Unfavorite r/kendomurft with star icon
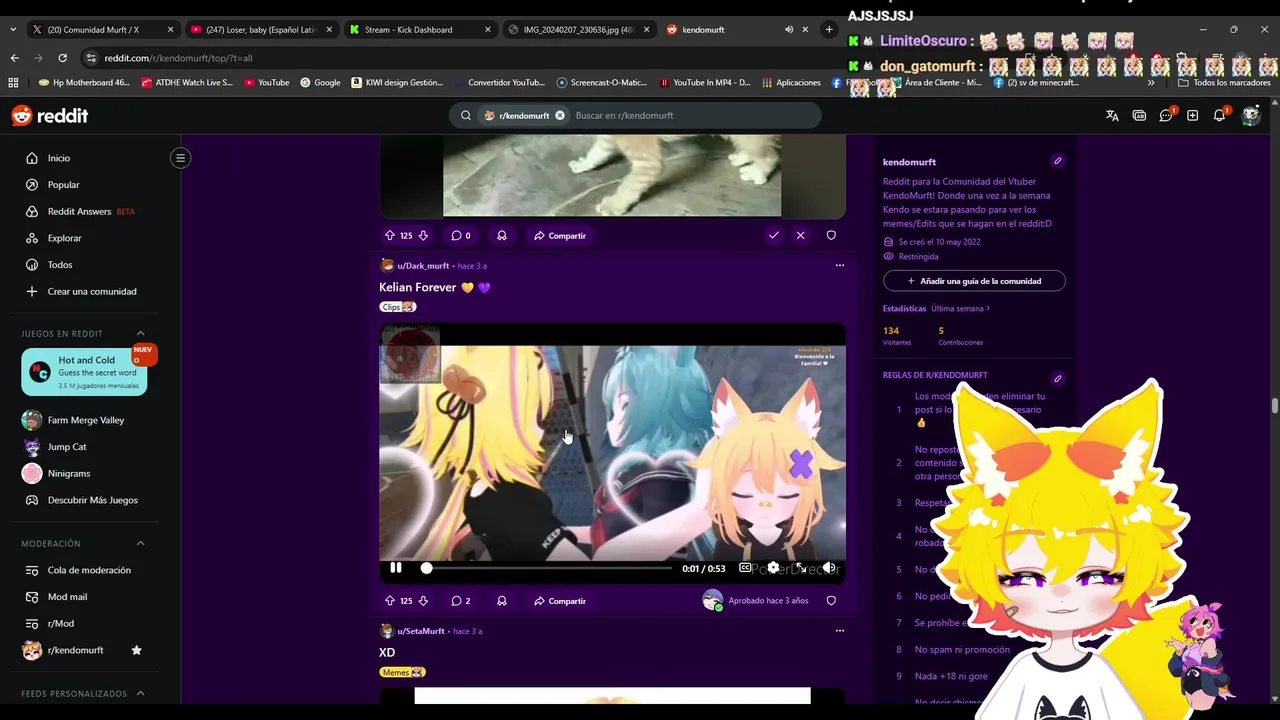 coord(137,650)
